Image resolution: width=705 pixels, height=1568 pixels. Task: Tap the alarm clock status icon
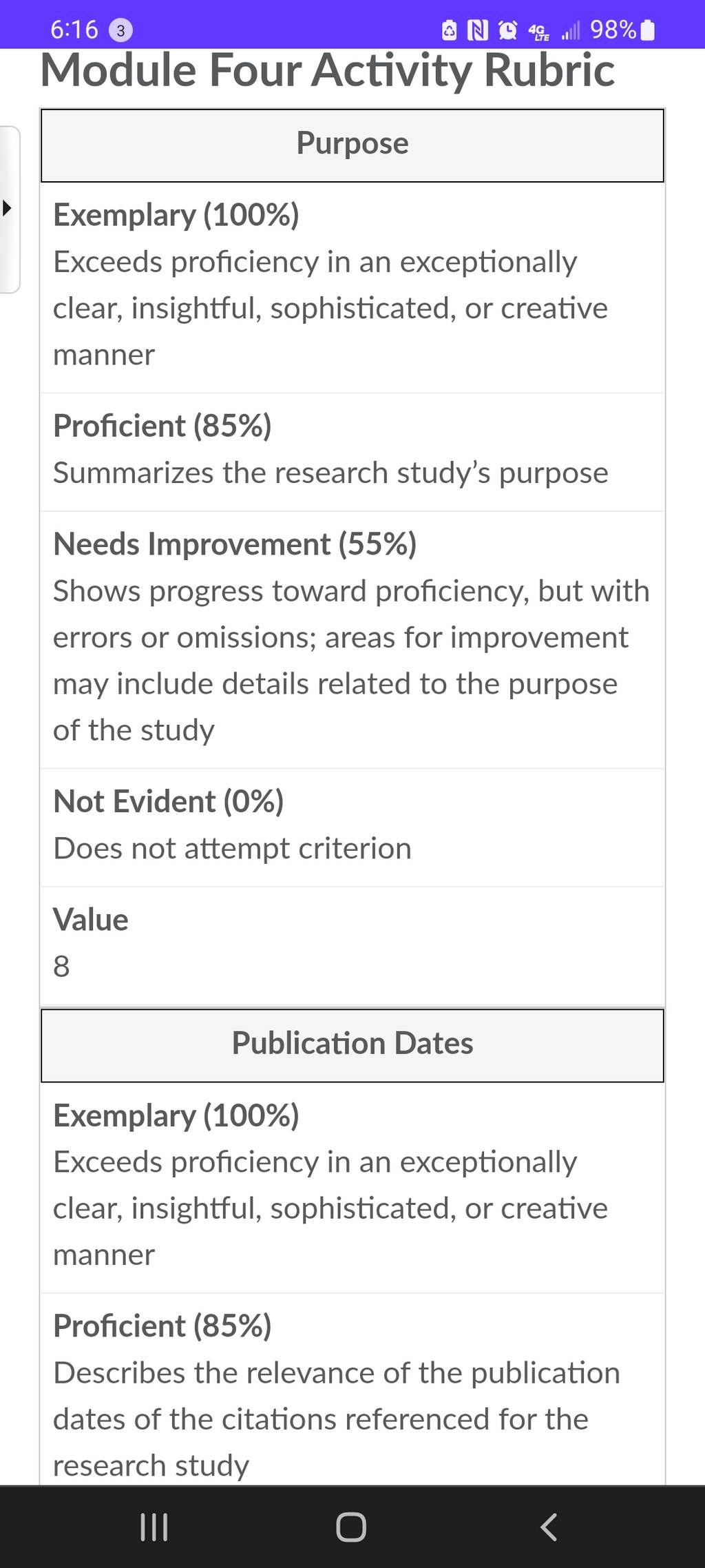pos(508,30)
